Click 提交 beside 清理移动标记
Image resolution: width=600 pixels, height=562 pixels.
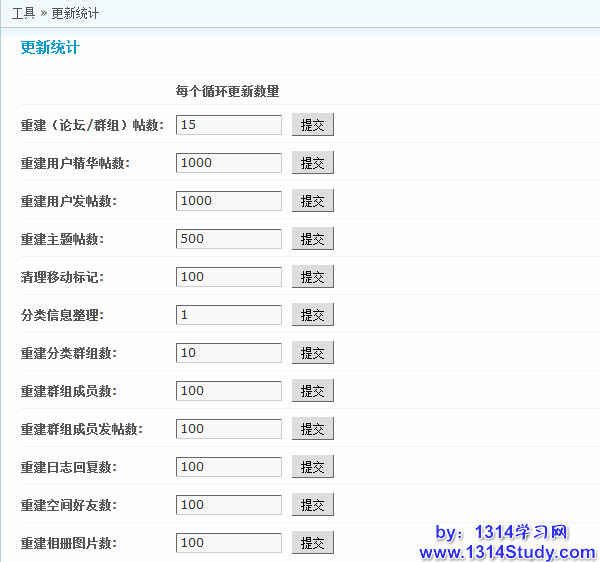click(312, 277)
